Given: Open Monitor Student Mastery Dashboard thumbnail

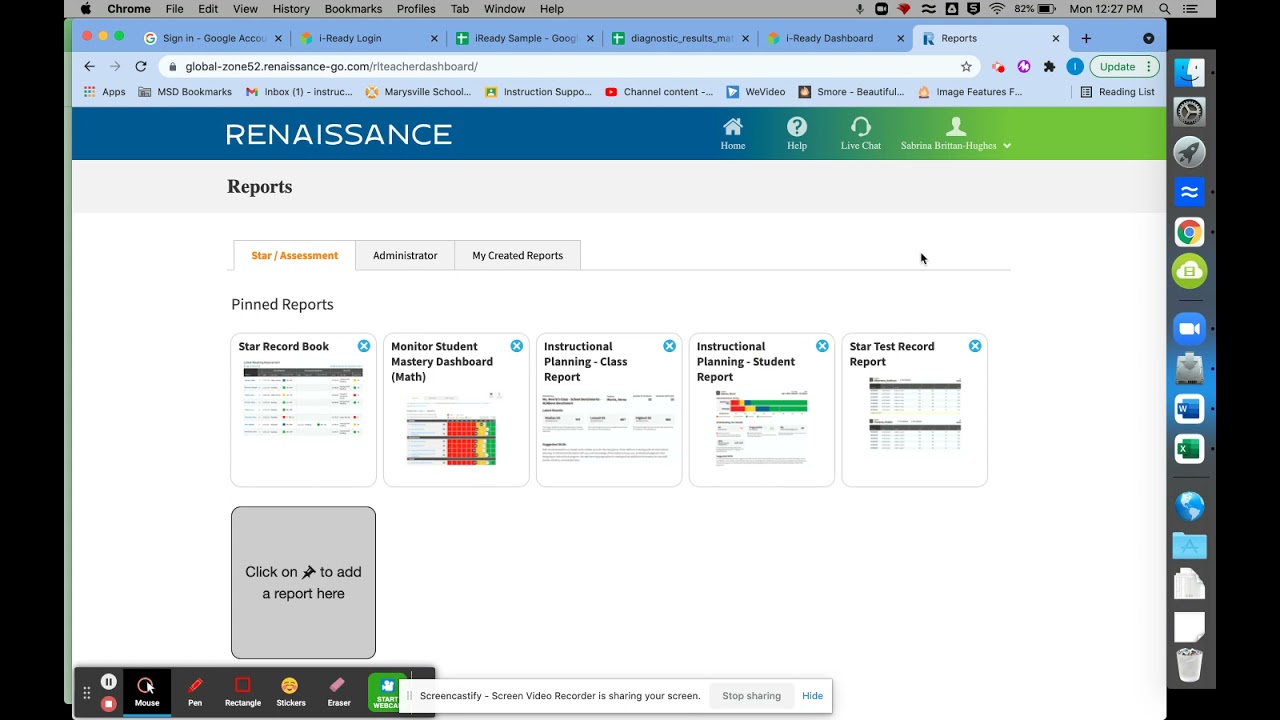Looking at the screenshot, I should pos(456,430).
